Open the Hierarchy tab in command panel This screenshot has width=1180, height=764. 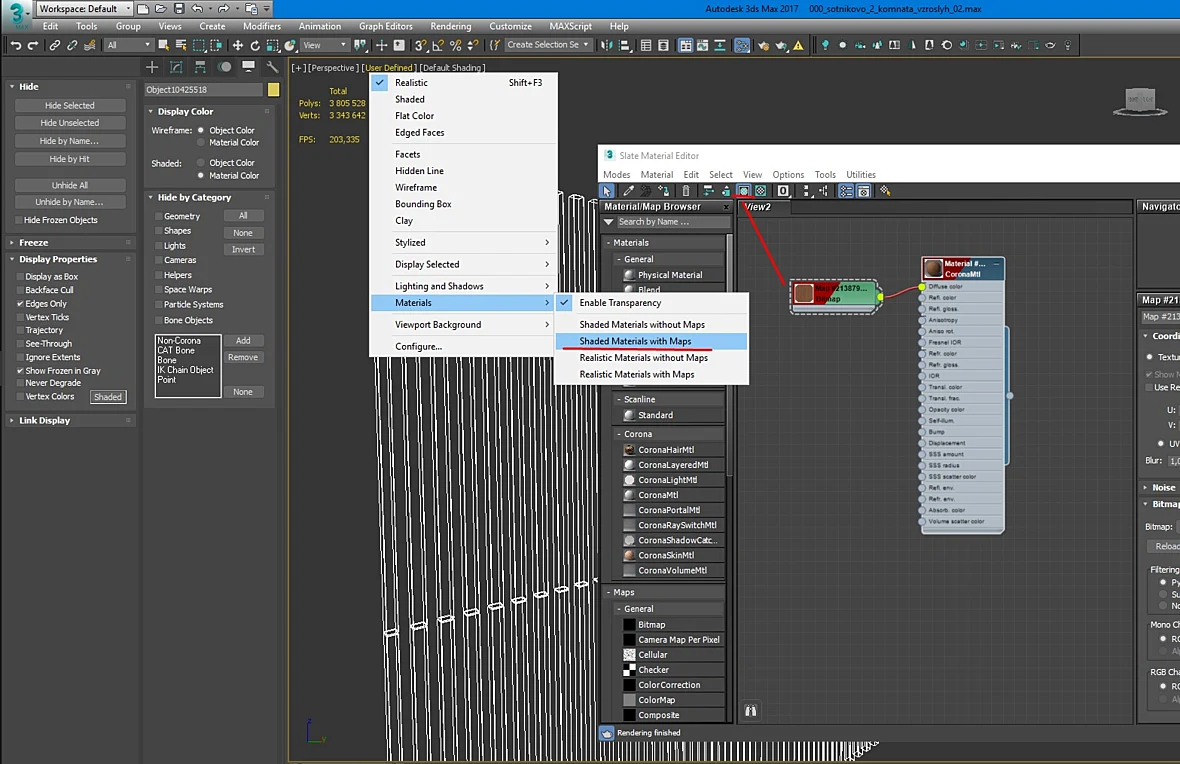[200, 67]
